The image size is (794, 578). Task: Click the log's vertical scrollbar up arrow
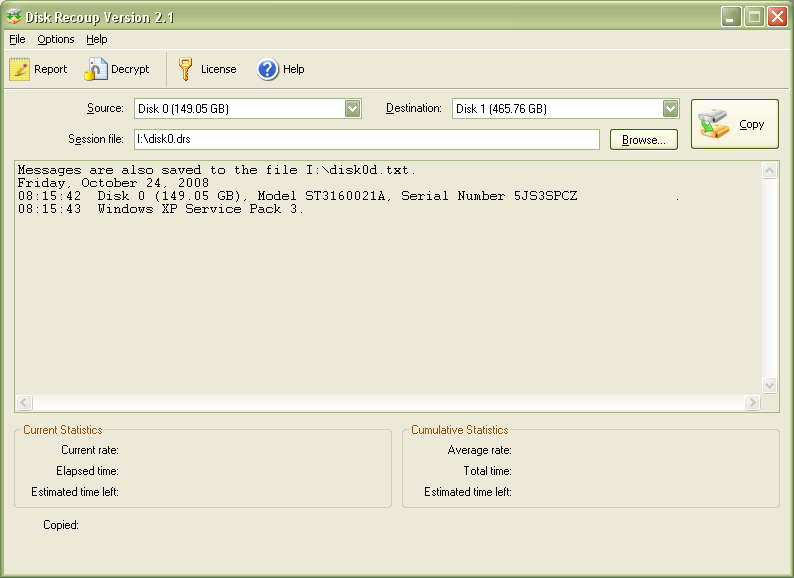tap(770, 171)
